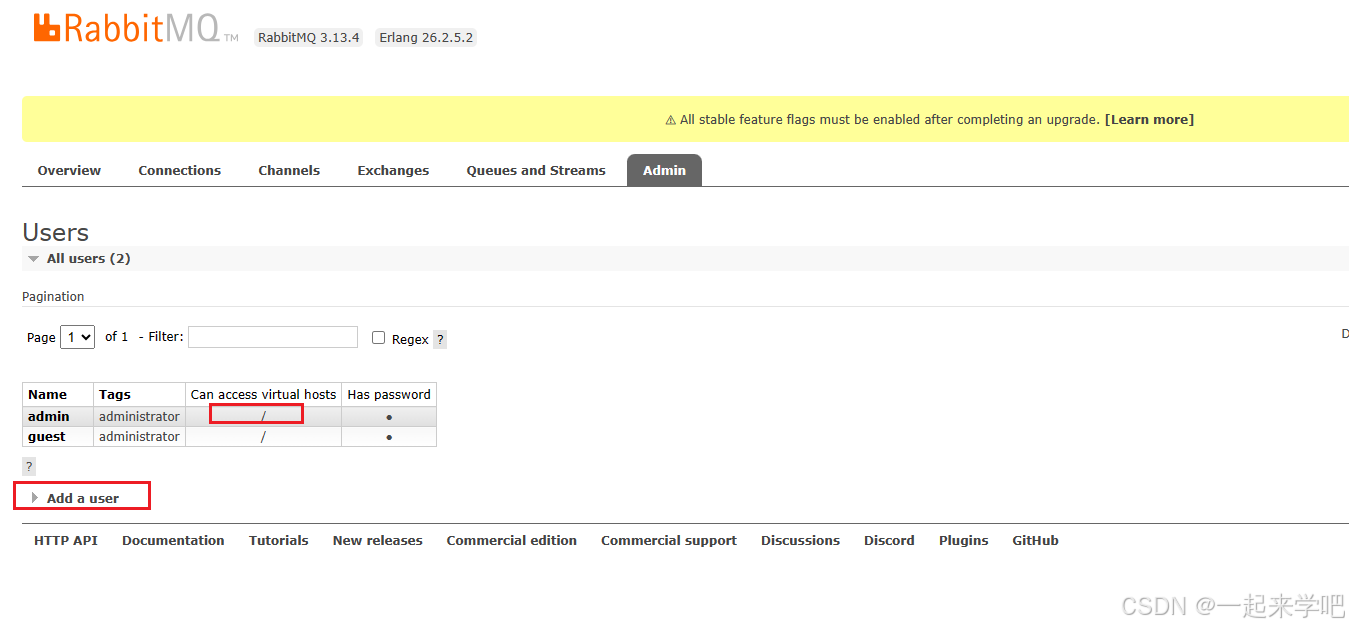Open the Overview tab

pyautogui.click(x=69, y=171)
